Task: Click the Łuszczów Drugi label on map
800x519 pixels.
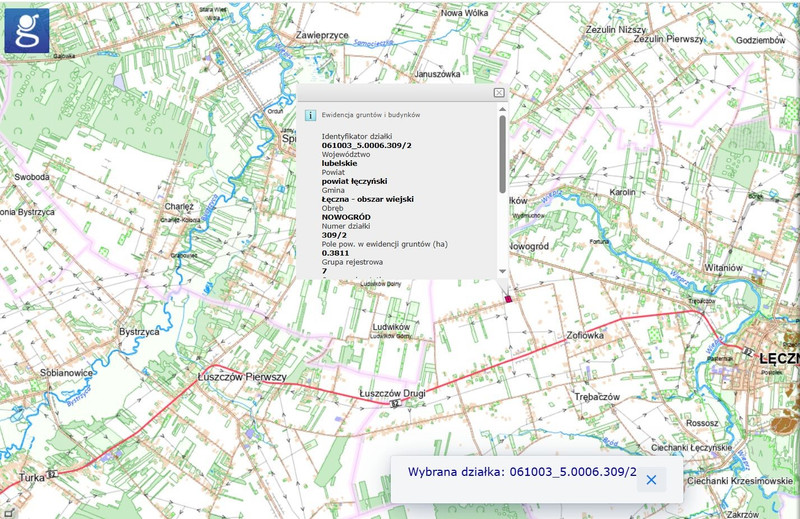Action: pos(392,394)
